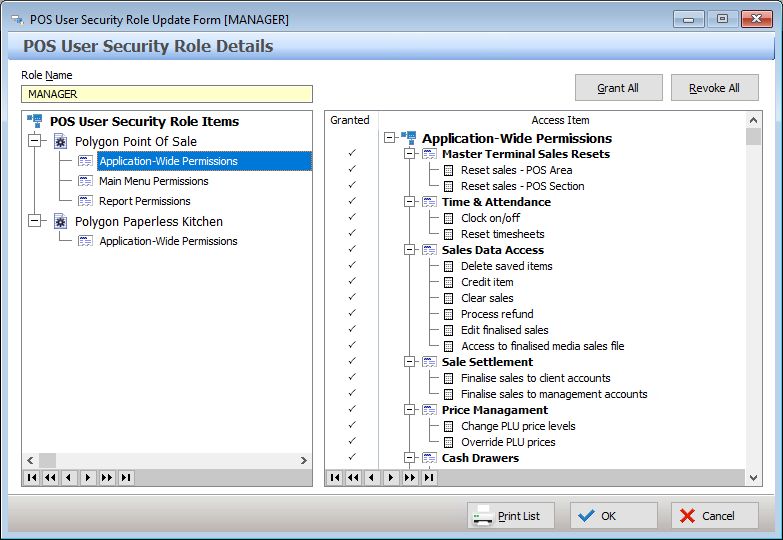Click the Print List button
The image size is (783, 540).
click(511, 516)
